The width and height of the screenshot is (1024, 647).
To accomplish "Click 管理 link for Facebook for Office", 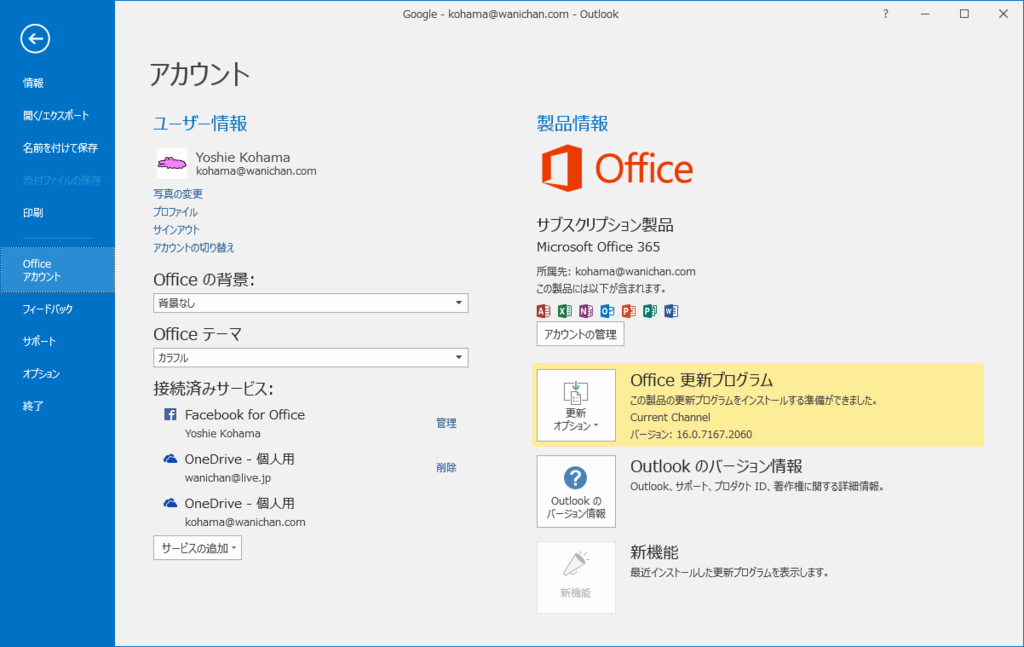I will [x=446, y=423].
